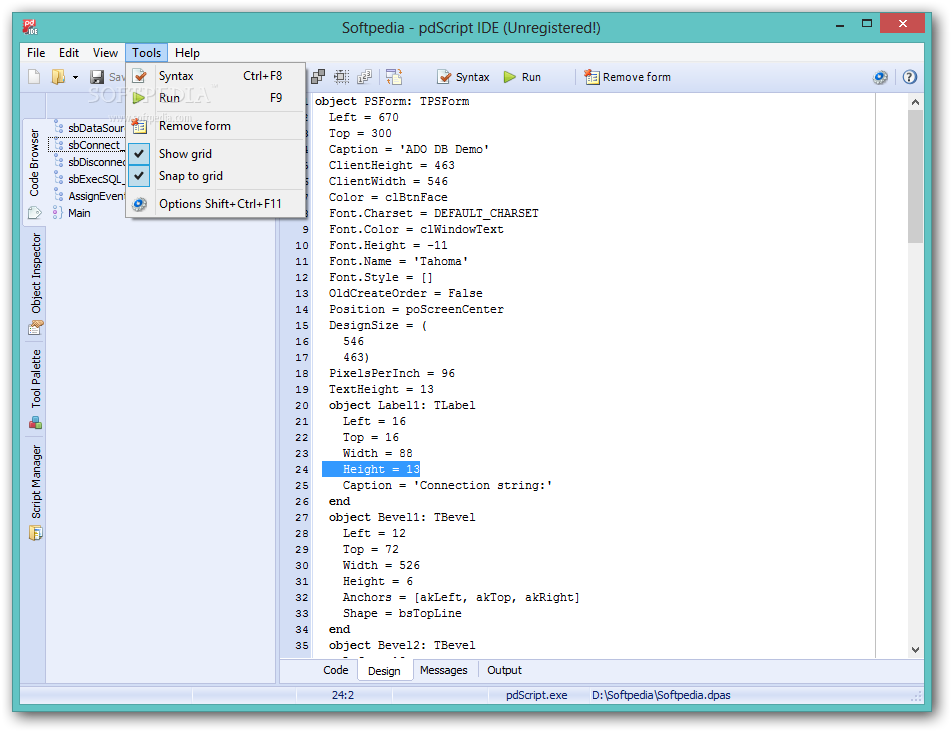Select the Code Browser side tab
Image resolution: width=952 pixels, height=732 pixels.
pyautogui.click(x=34, y=172)
